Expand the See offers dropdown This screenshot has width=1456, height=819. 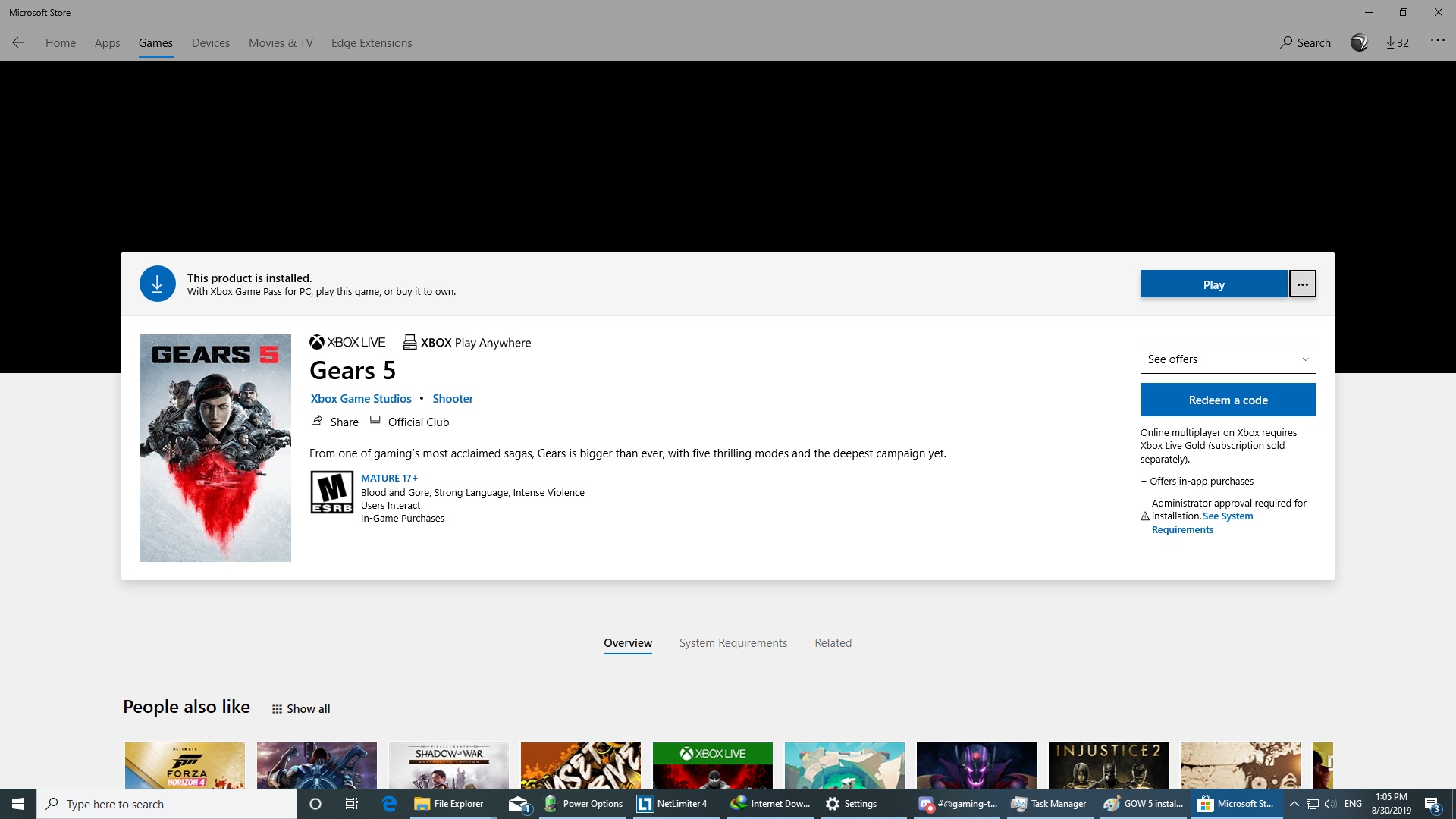pos(1228,359)
